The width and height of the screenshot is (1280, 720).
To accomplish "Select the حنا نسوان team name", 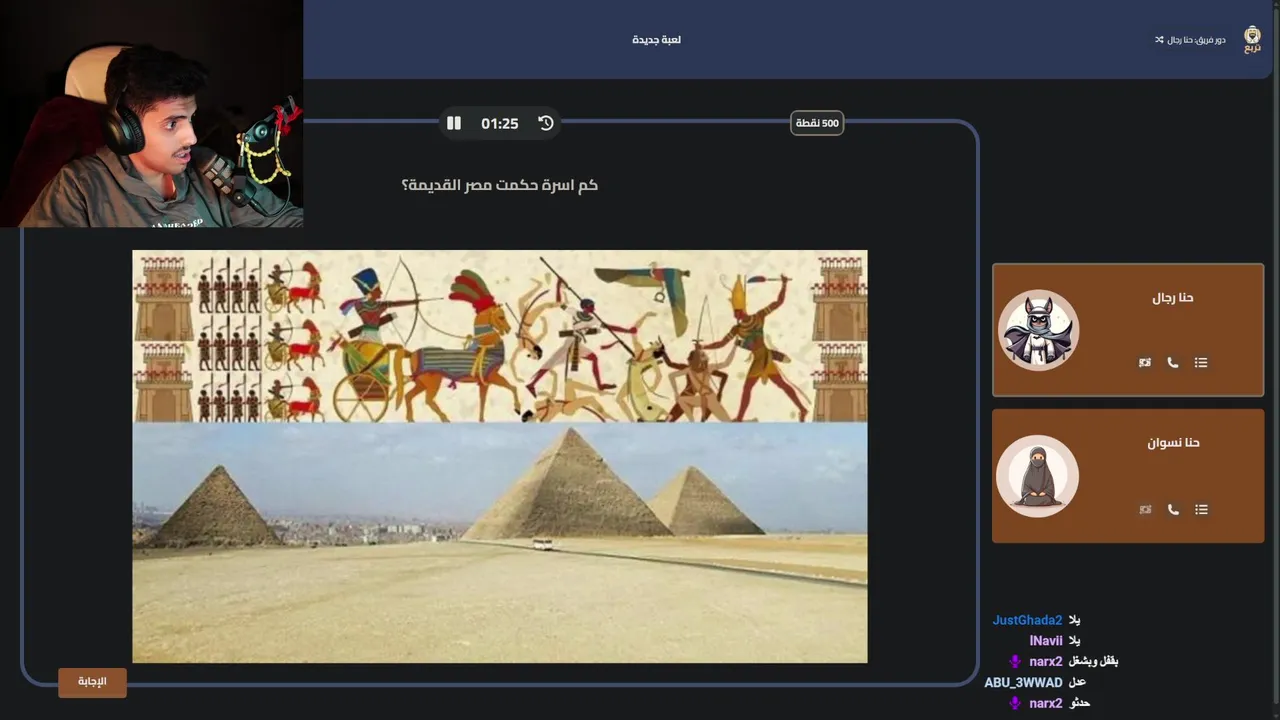I will coord(1173,443).
